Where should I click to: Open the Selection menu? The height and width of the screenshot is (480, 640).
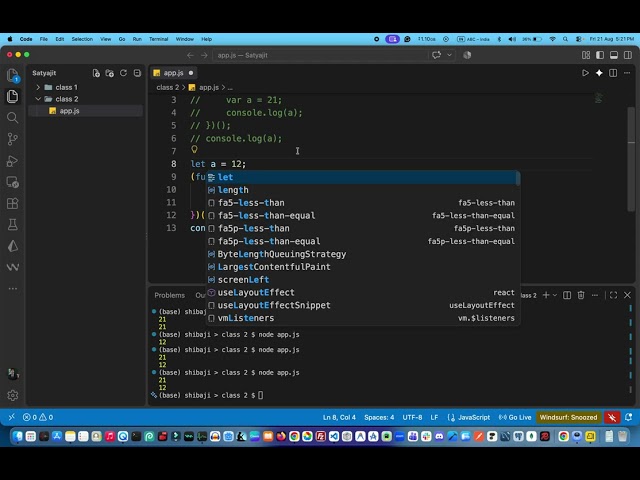(x=82, y=39)
